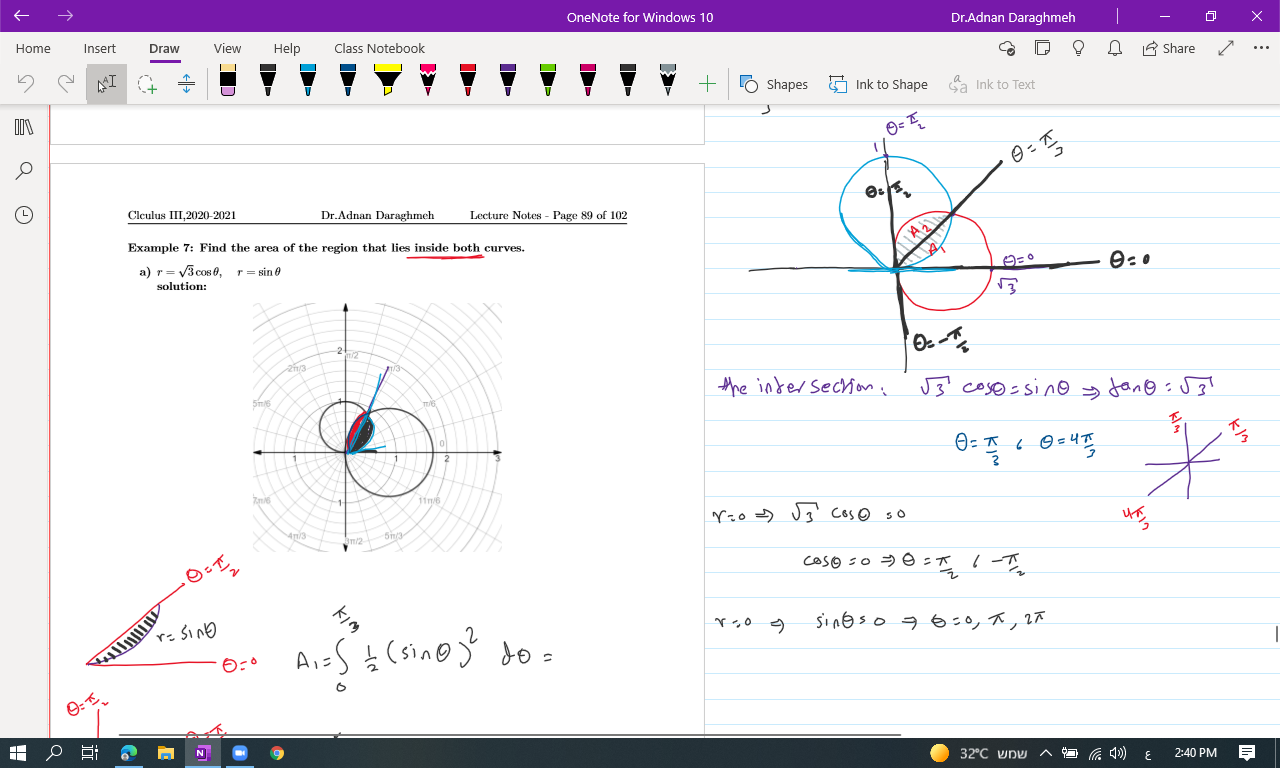This screenshot has height=768, width=1280.
Task: Select the black pen beside the eraser
Action: point(268,81)
